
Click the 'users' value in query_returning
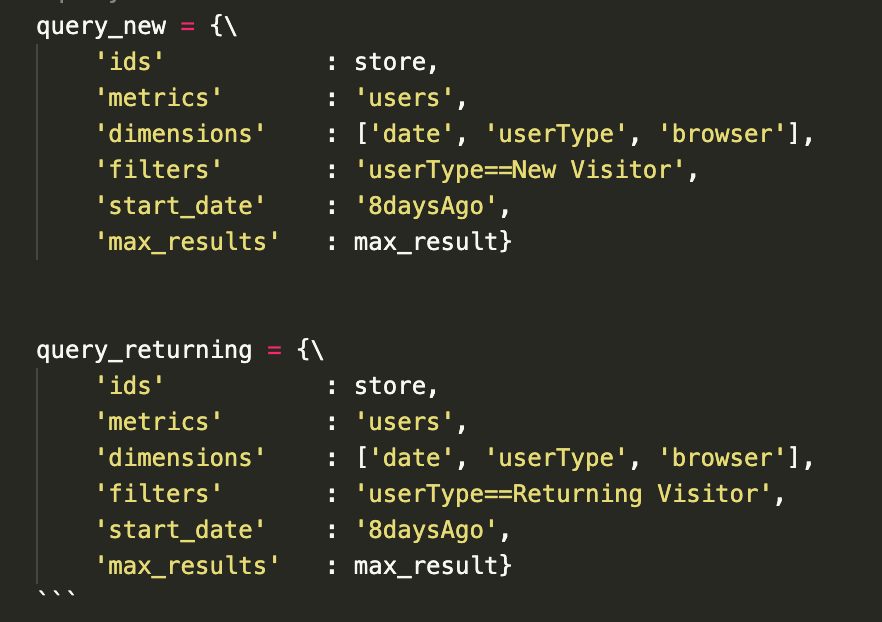point(405,422)
